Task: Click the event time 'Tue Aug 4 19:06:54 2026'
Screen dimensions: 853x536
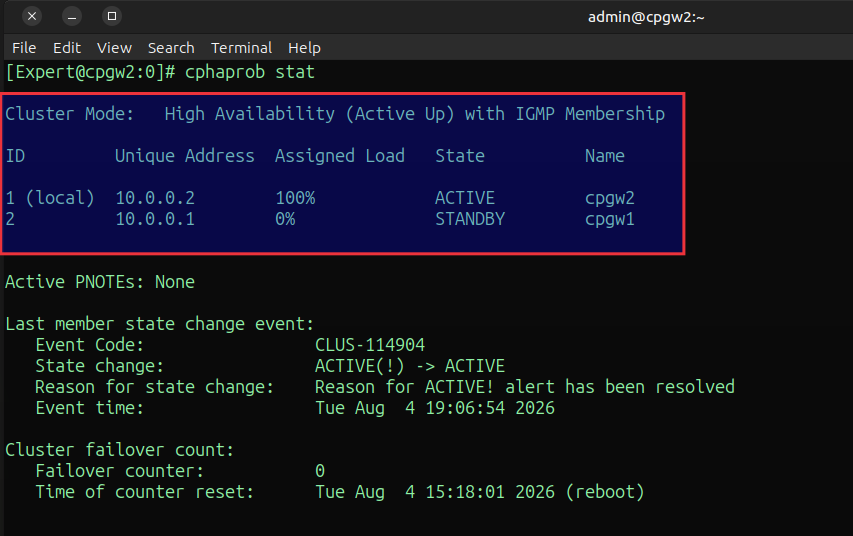Action: pyautogui.click(x=435, y=408)
